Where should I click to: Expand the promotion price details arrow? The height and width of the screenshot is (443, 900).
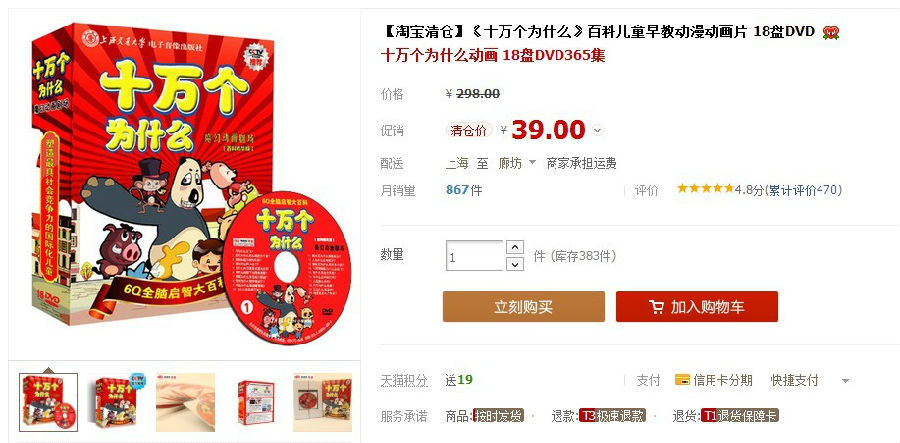(598, 131)
